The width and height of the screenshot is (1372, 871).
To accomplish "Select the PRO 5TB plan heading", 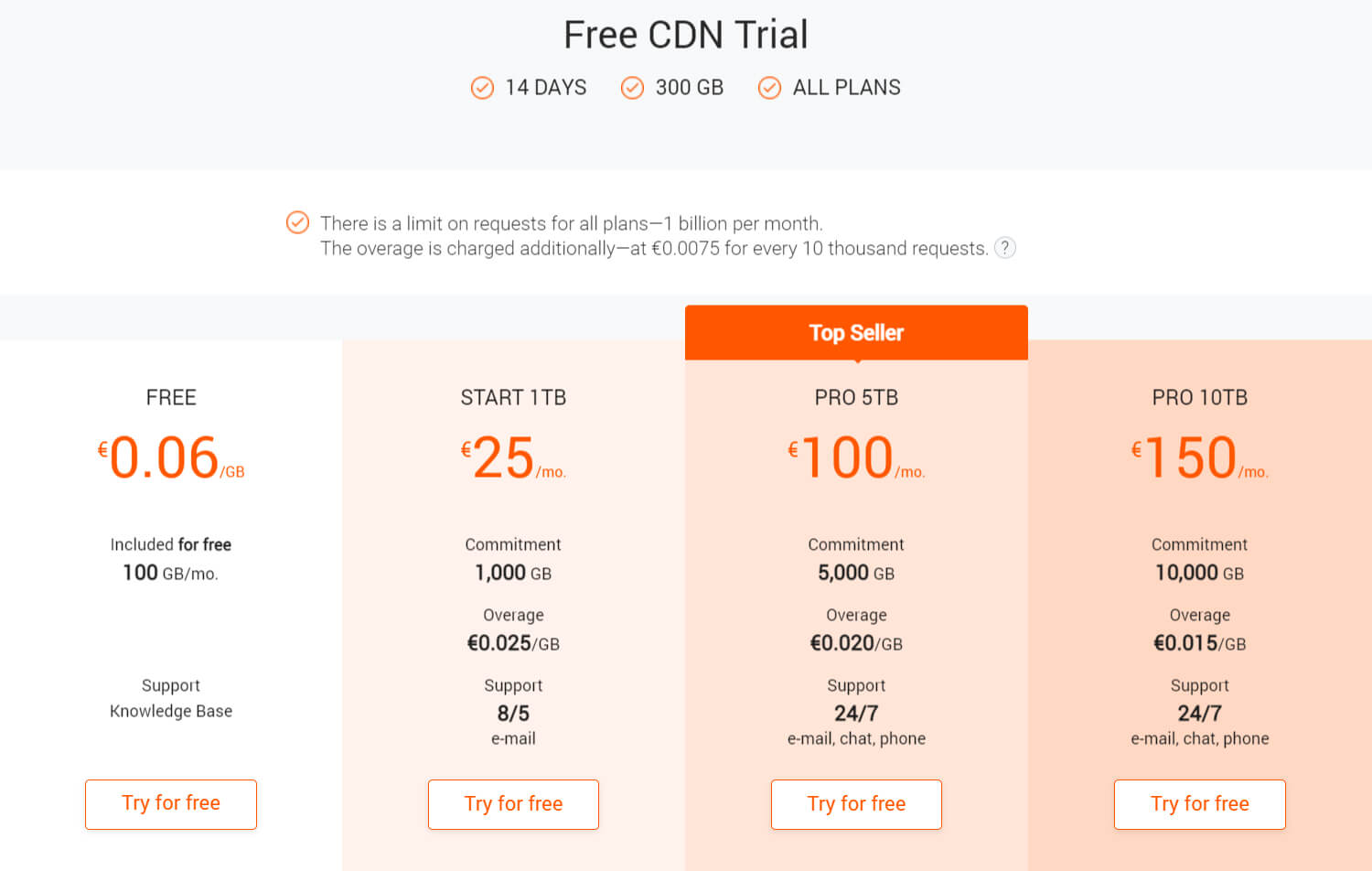I will 856,398.
